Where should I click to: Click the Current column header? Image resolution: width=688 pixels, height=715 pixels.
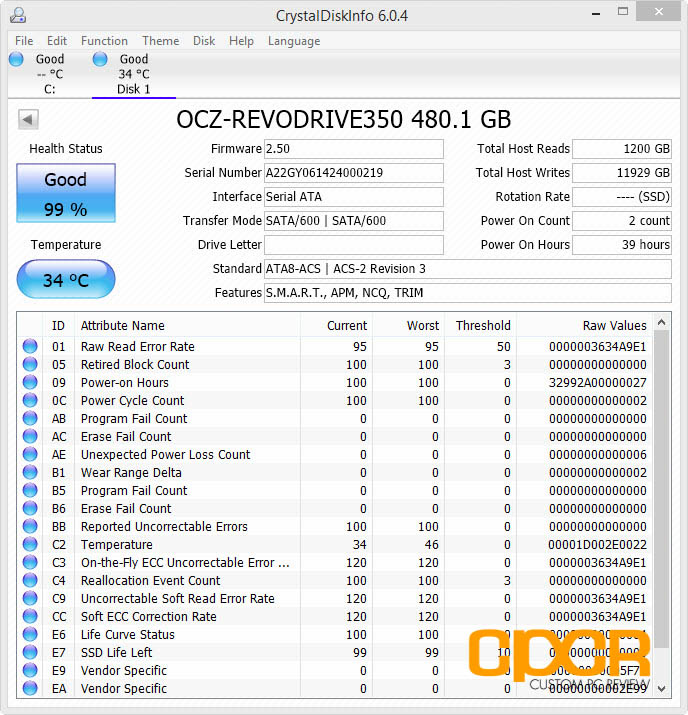coord(336,325)
